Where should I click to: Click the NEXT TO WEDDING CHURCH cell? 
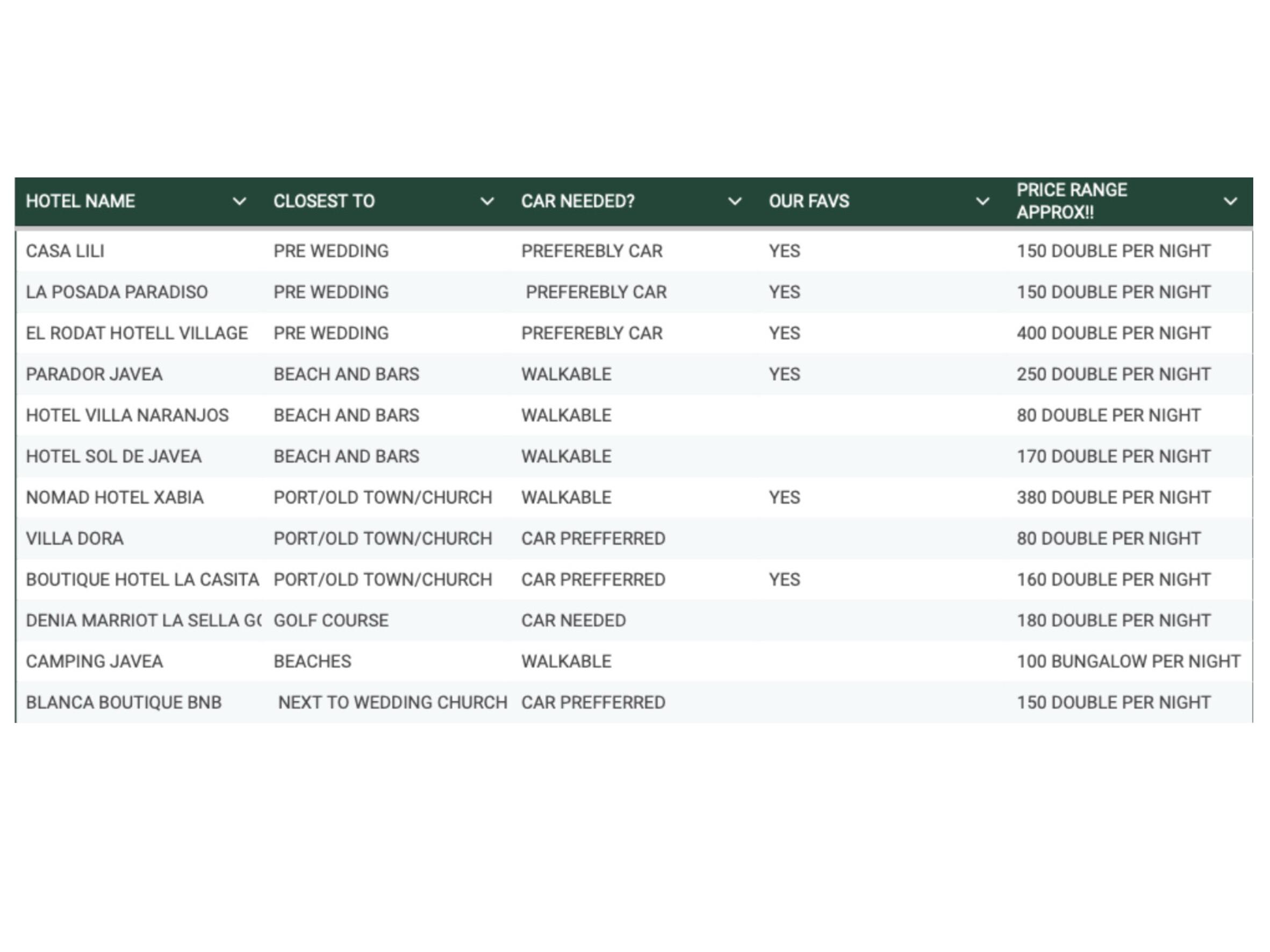(x=392, y=703)
